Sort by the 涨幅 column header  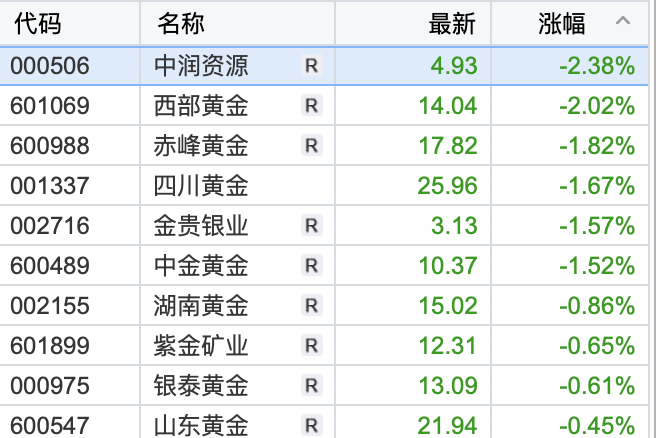point(561,23)
